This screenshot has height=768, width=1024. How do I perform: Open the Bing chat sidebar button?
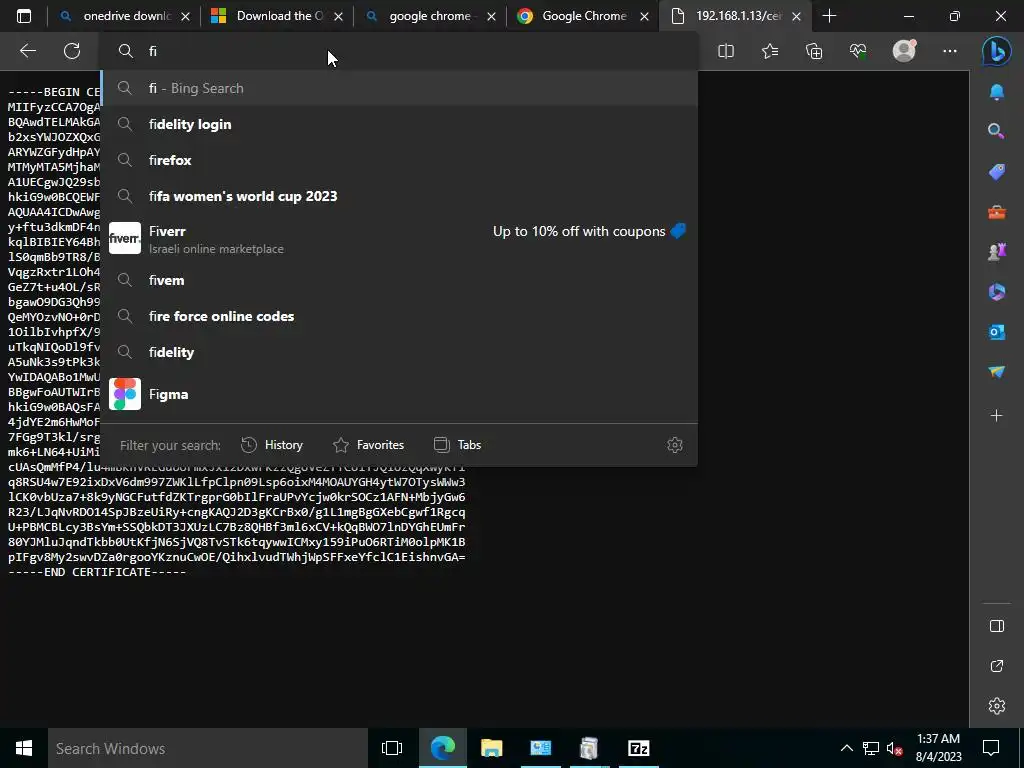click(x=997, y=51)
